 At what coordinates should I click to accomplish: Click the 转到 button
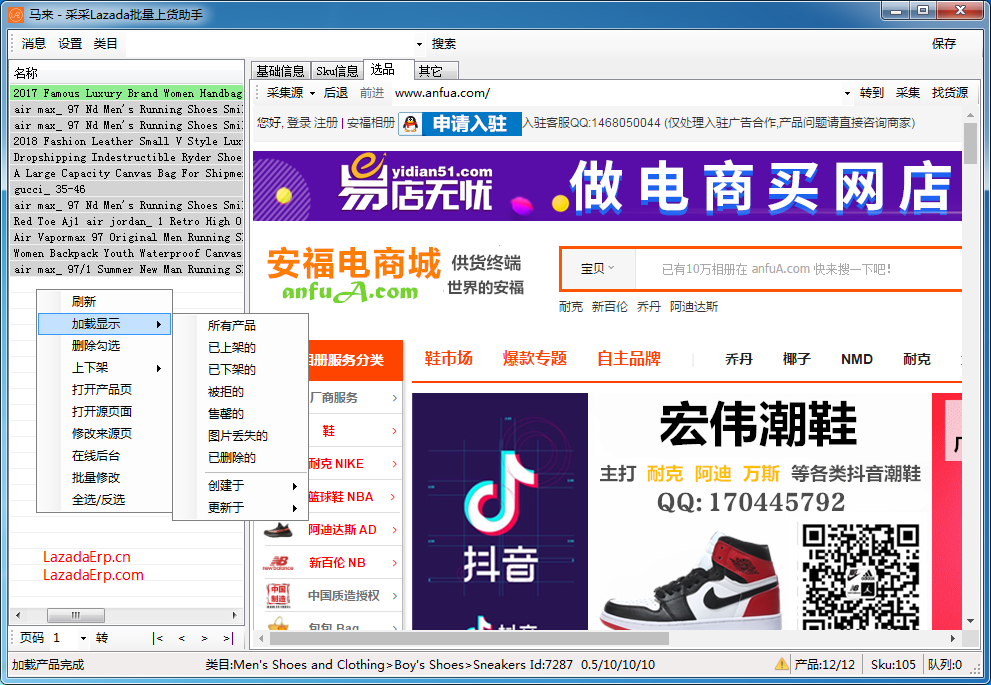pyautogui.click(x=872, y=93)
